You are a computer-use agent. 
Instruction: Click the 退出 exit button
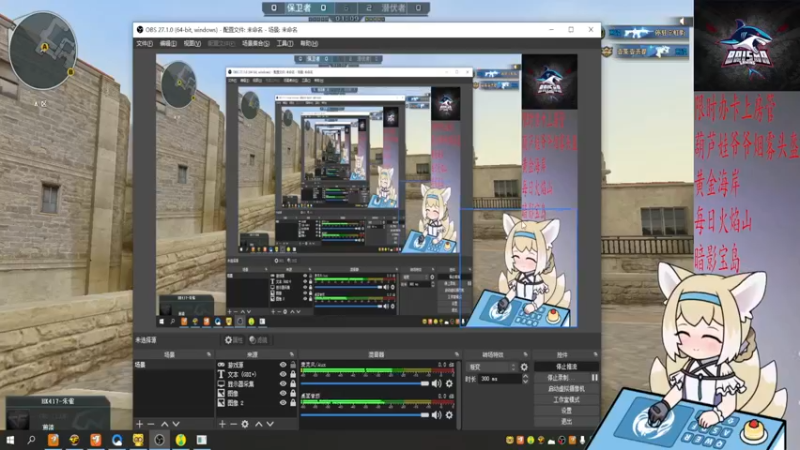tap(566, 421)
